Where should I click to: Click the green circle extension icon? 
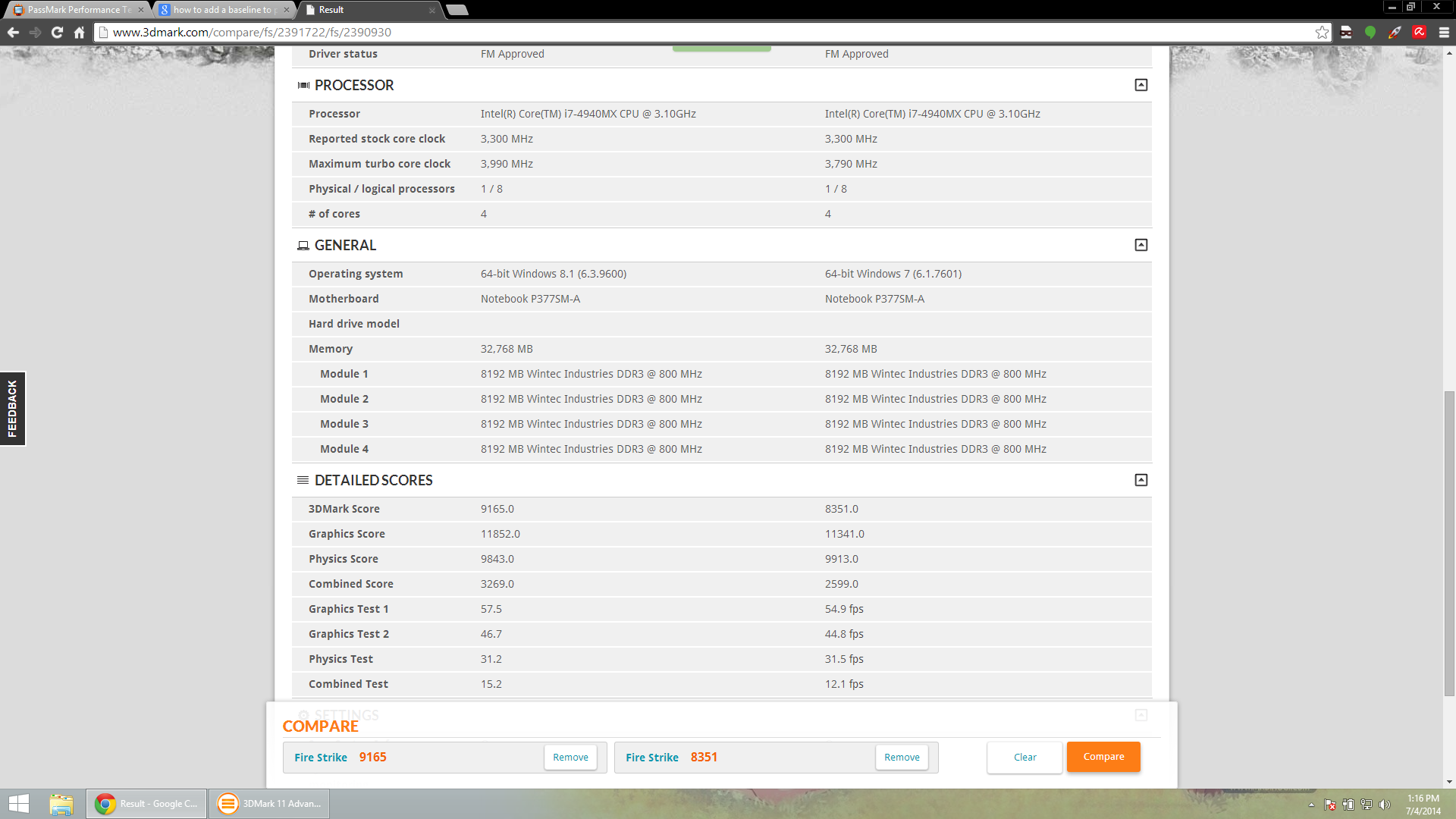(x=1370, y=33)
